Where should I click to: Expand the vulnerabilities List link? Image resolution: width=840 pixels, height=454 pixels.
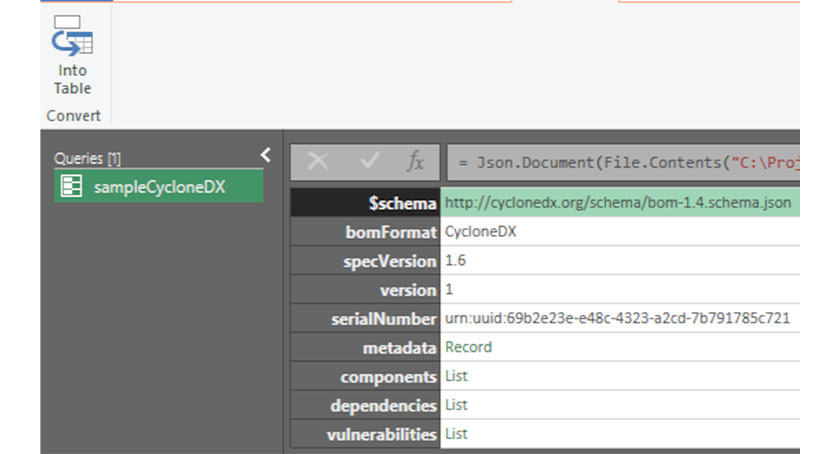[456, 435]
